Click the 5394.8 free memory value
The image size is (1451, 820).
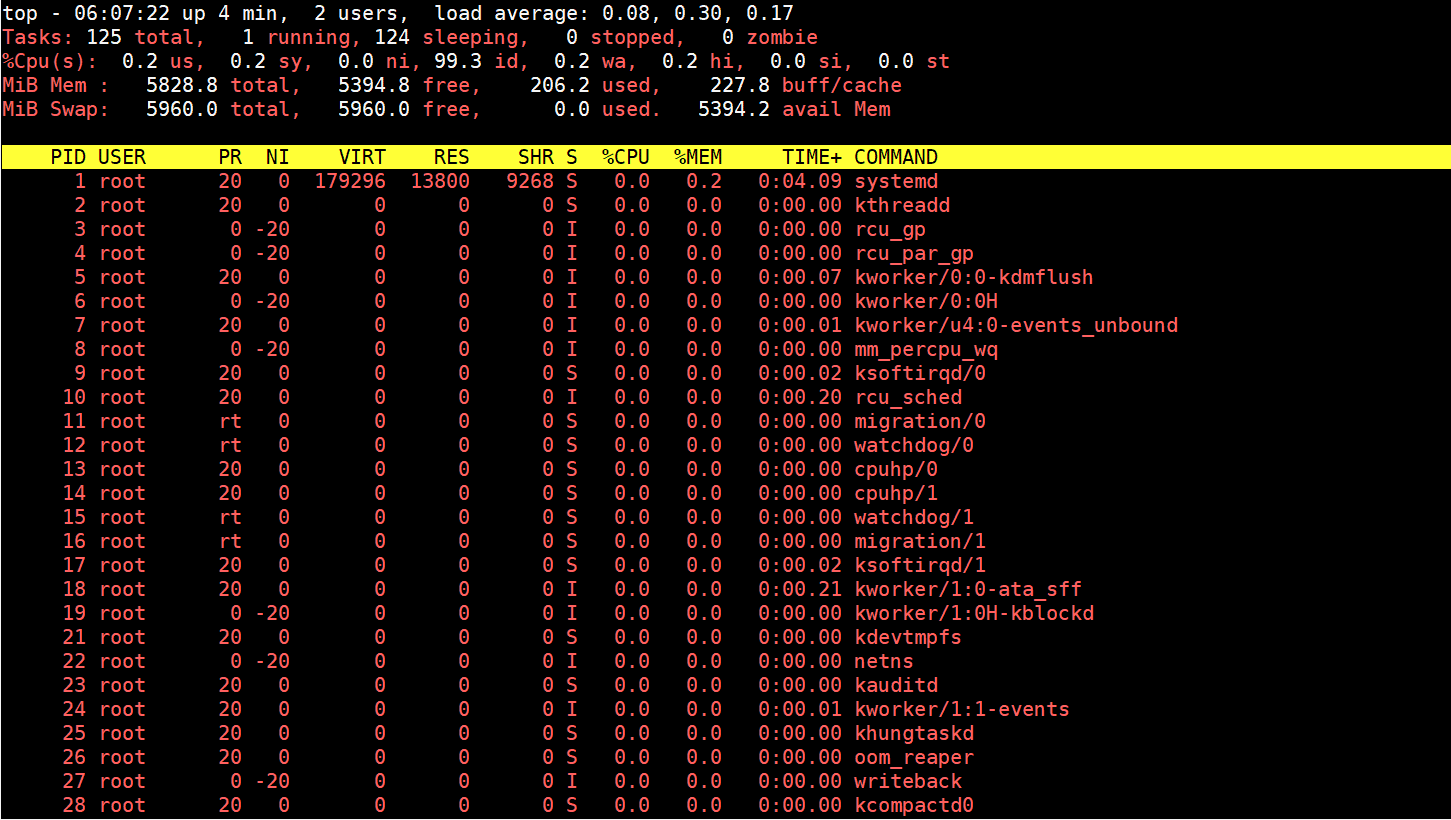[x=374, y=85]
